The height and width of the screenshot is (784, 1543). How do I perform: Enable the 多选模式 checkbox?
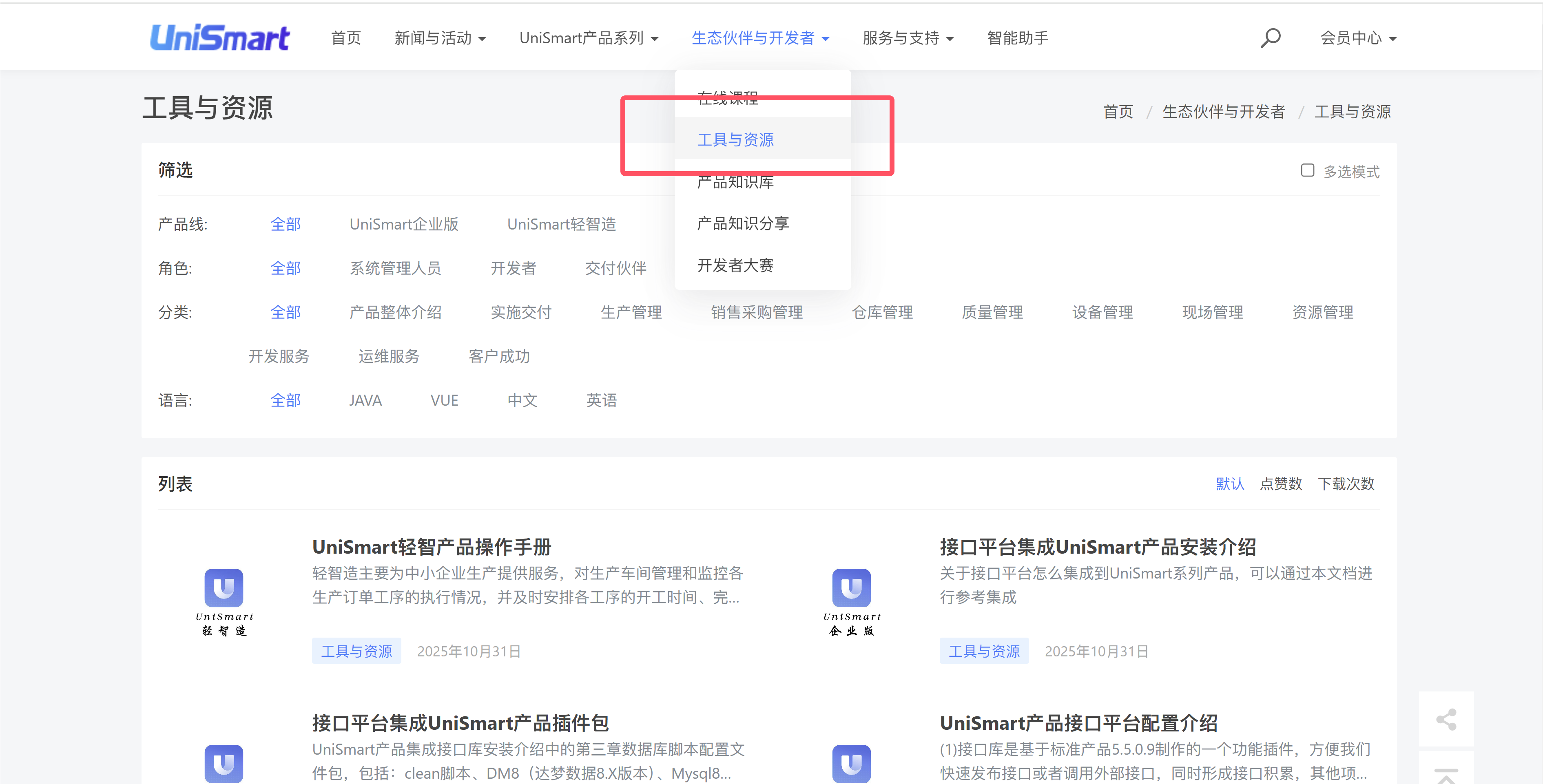point(1308,171)
